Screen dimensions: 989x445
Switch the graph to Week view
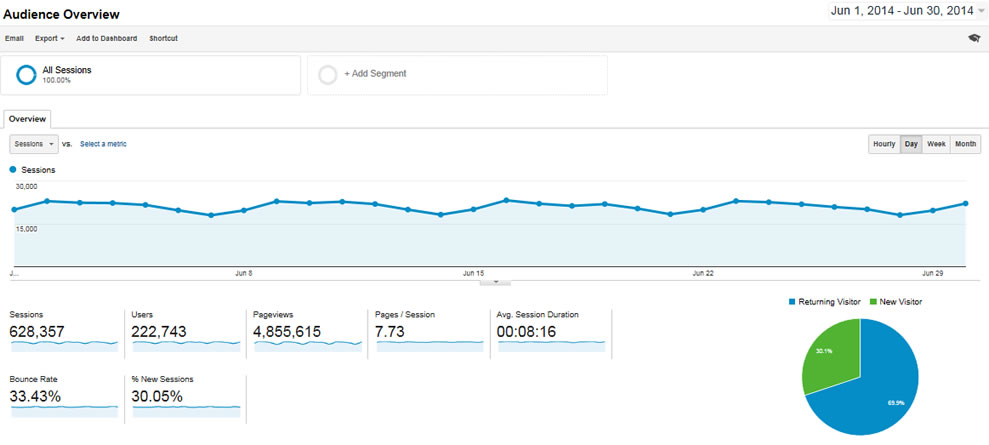click(936, 144)
